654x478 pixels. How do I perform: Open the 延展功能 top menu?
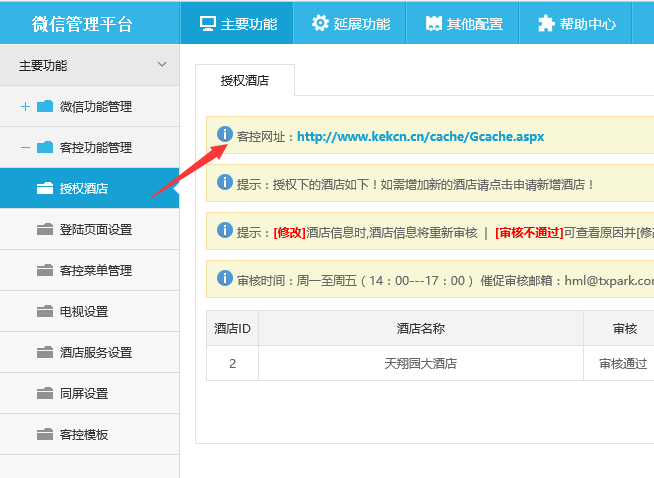coord(350,23)
